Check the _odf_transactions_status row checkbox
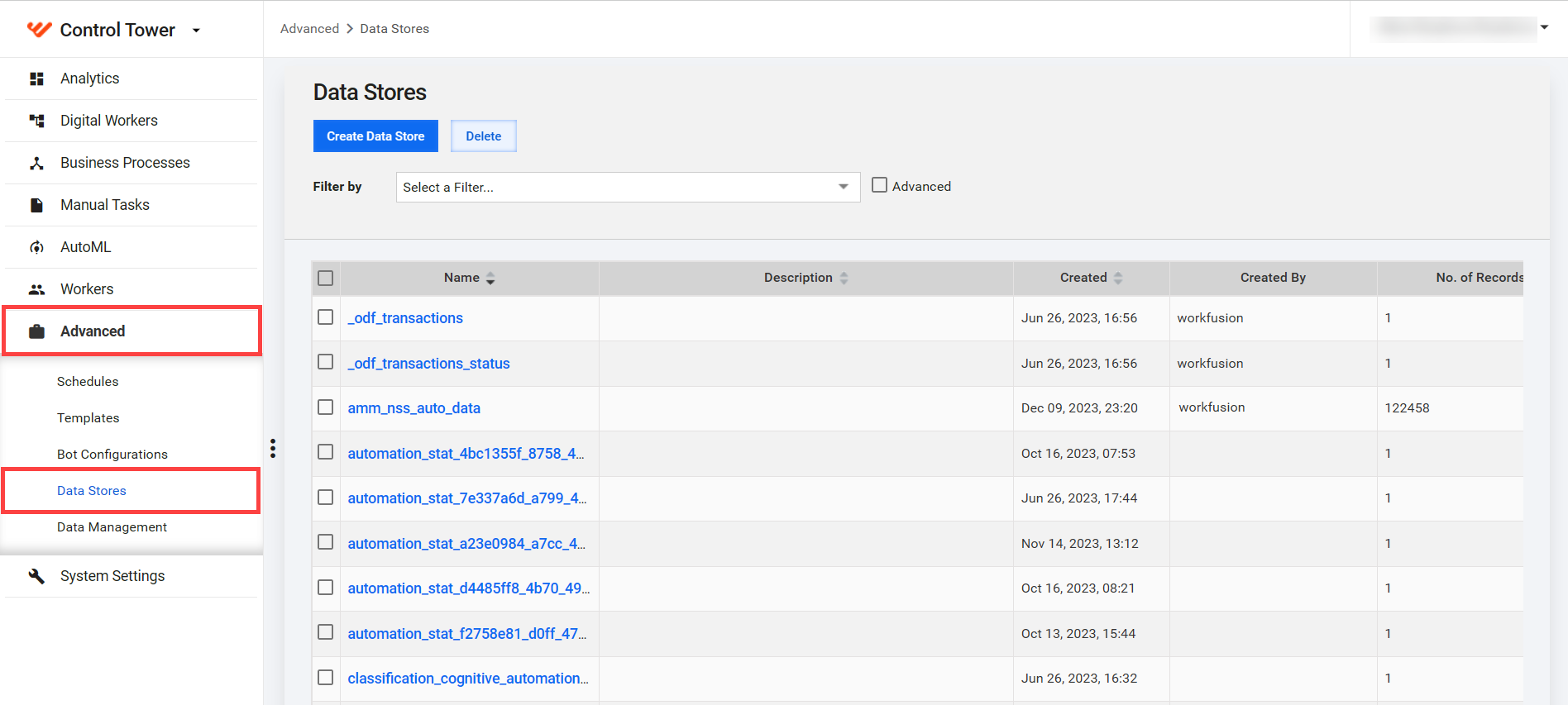Image resolution: width=1568 pixels, height=705 pixels. (x=326, y=362)
